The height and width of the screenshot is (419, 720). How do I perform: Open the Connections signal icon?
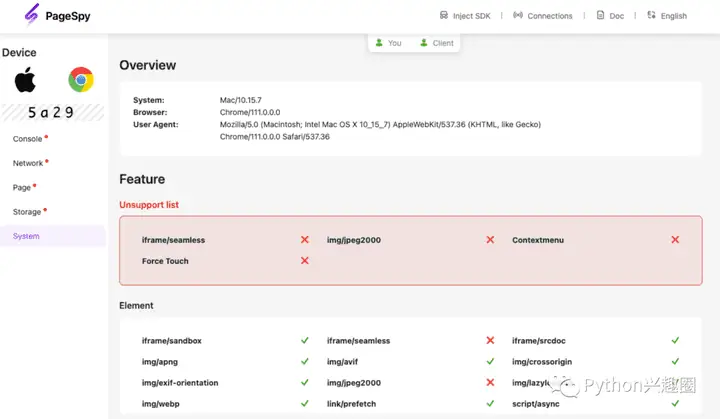(x=518, y=15)
